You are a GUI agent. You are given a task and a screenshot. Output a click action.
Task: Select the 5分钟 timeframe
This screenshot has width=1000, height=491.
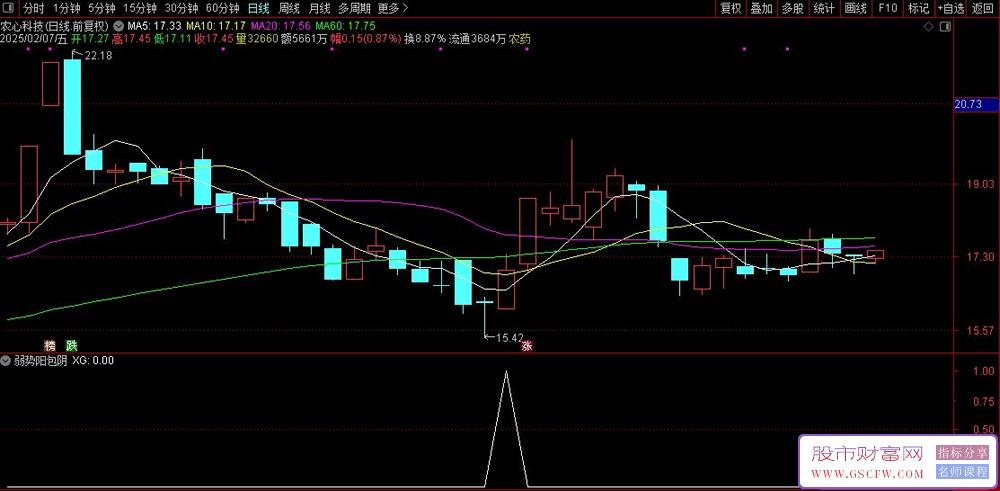(x=101, y=8)
